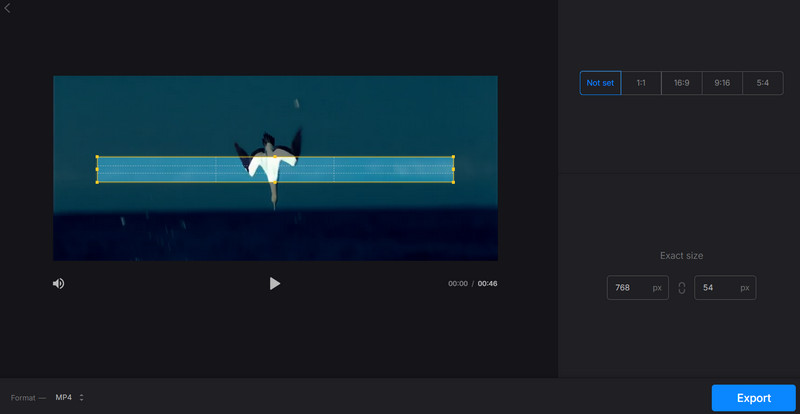Select the left edge middle crop handle
Viewport: 800px width, 414px height.
click(97, 169)
